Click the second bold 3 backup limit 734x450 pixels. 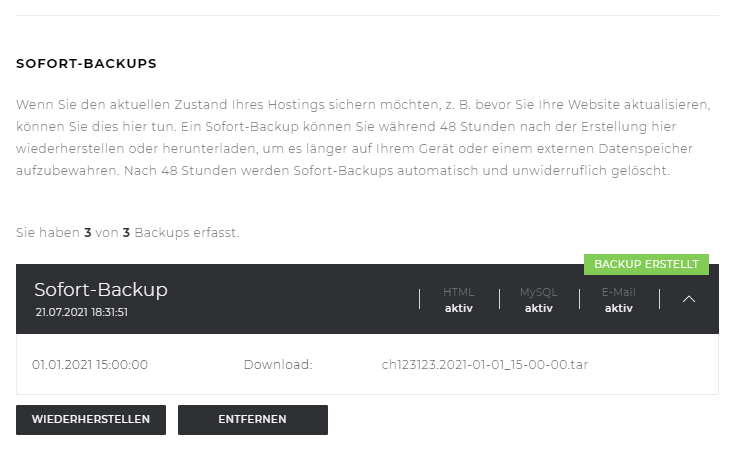126,233
